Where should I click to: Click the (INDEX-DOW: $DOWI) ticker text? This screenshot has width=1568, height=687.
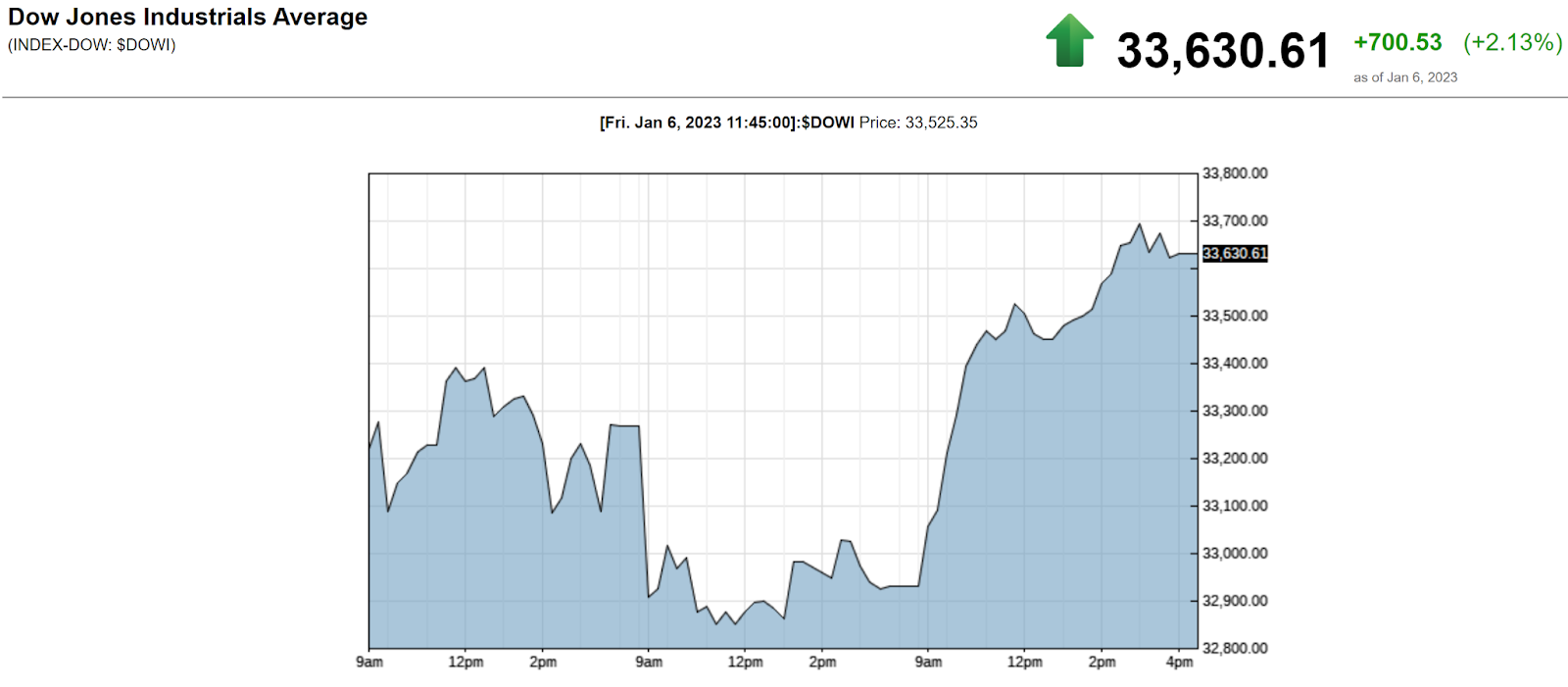click(x=92, y=45)
